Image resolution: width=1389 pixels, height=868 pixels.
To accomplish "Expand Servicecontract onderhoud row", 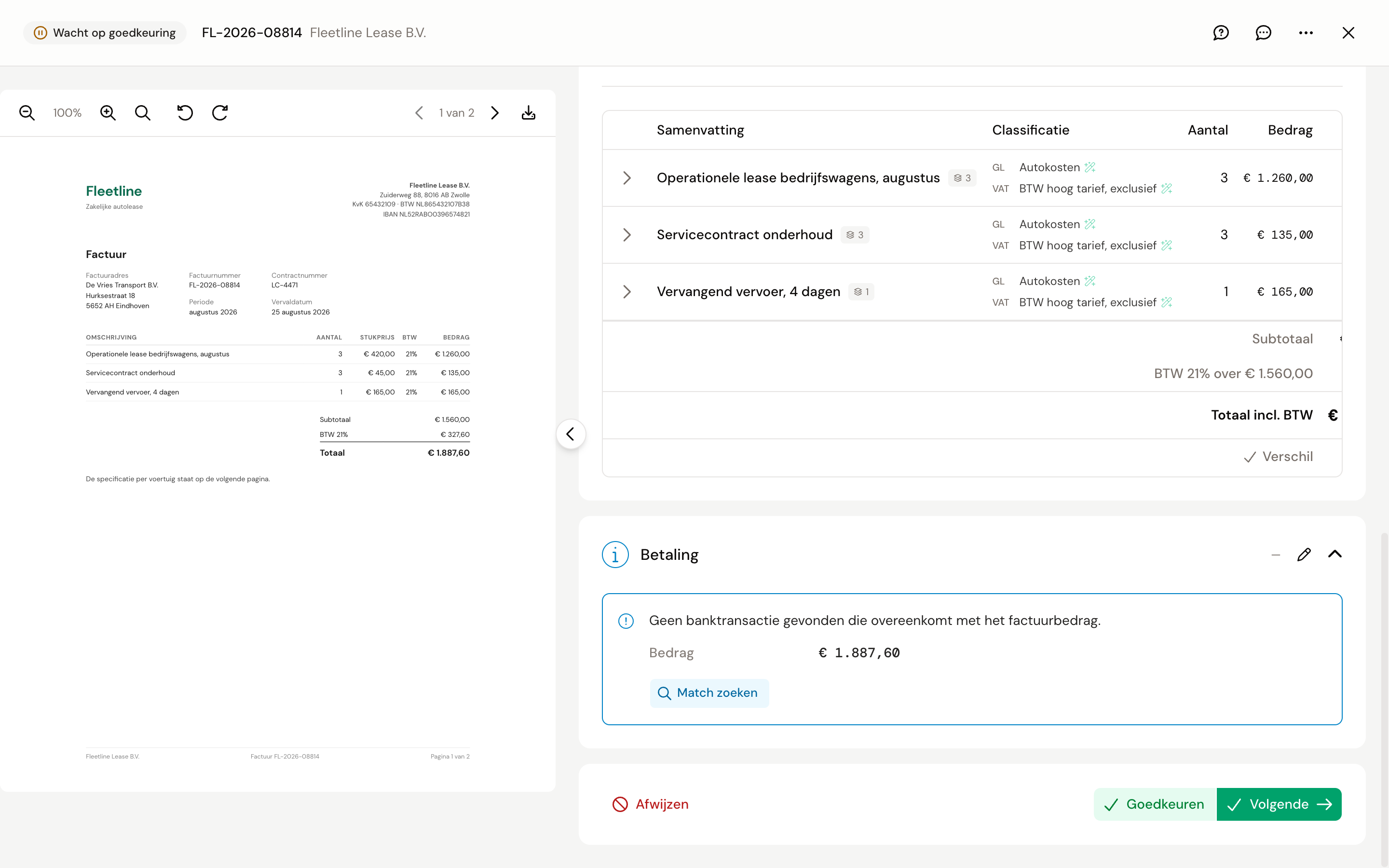I will tap(627, 235).
